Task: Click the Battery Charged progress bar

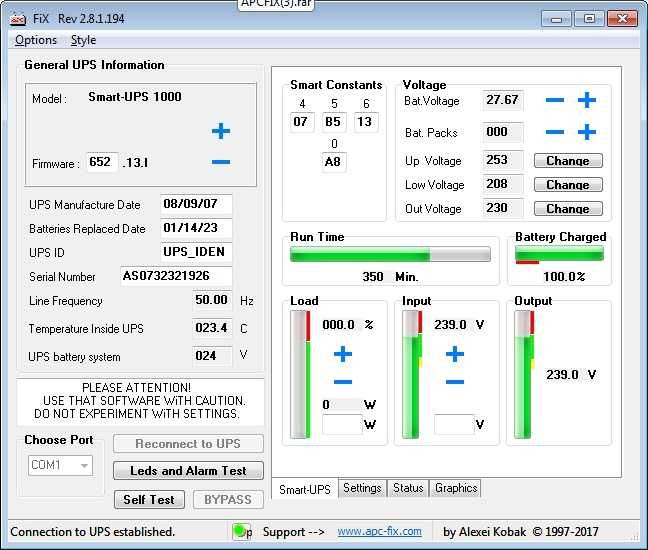Action: pyautogui.click(x=559, y=254)
